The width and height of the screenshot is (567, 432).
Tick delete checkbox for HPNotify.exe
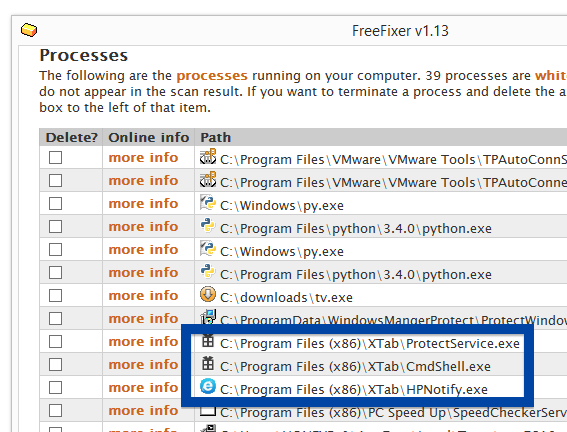coord(55,388)
